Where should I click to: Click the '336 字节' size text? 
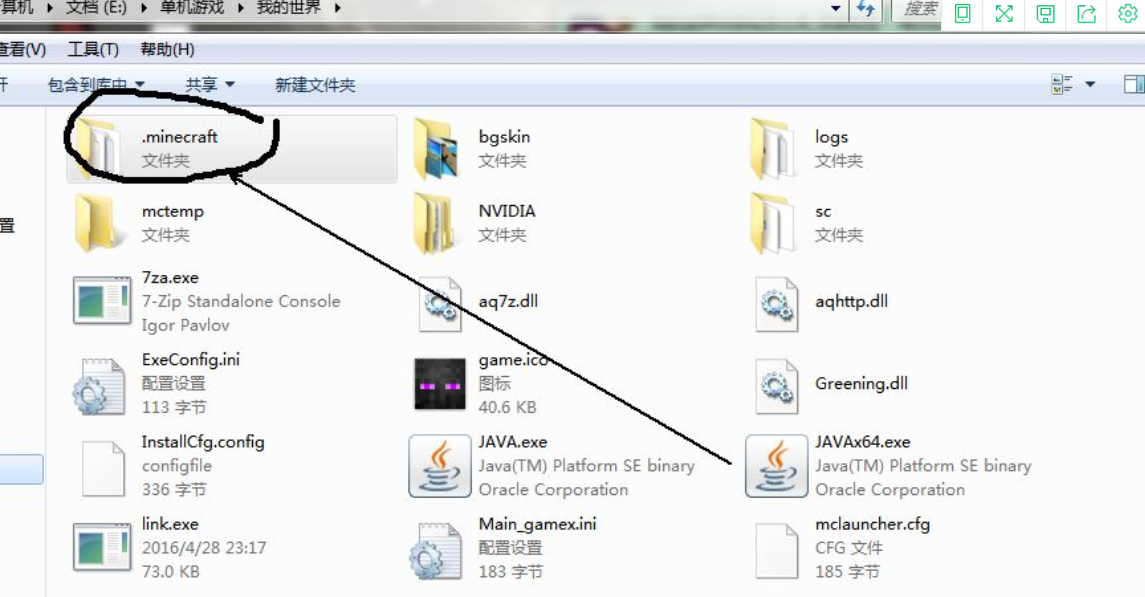tap(174, 489)
